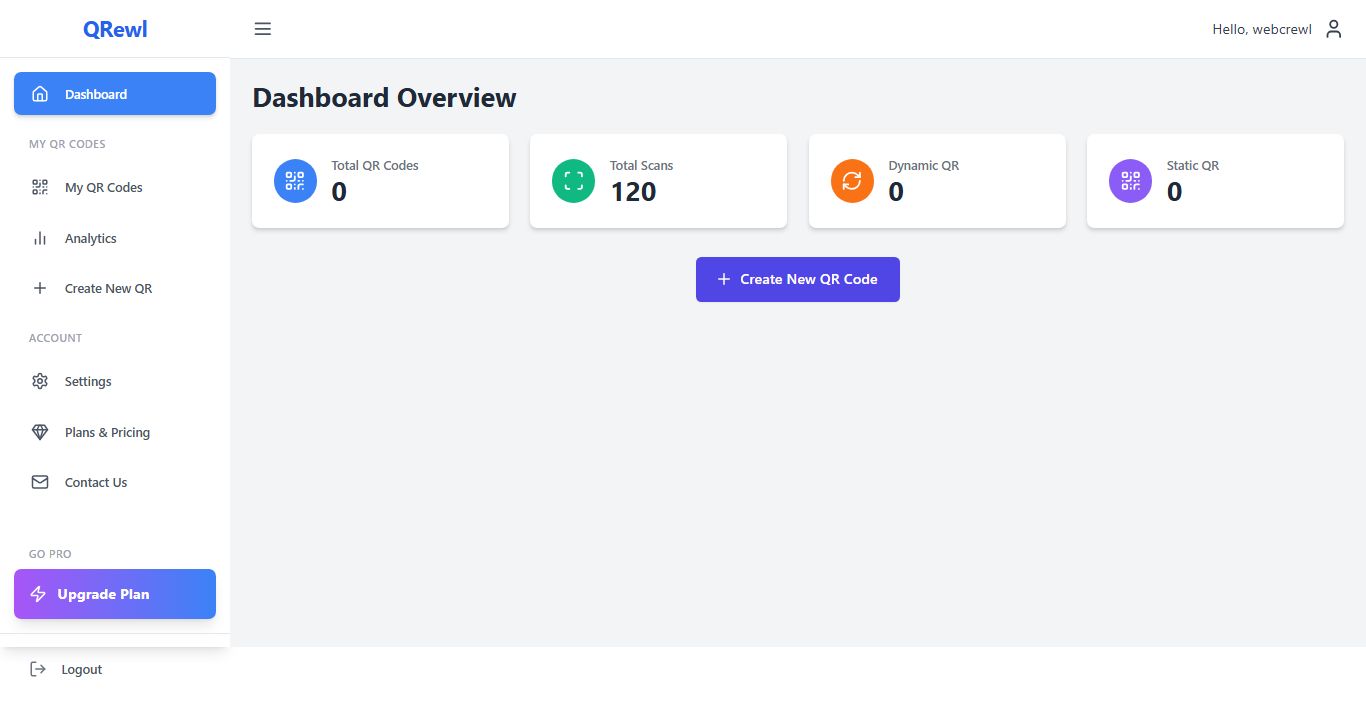Image resolution: width=1366 pixels, height=703 pixels.
Task: Open the Dashboard sidebar item
Action: (x=115, y=94)
